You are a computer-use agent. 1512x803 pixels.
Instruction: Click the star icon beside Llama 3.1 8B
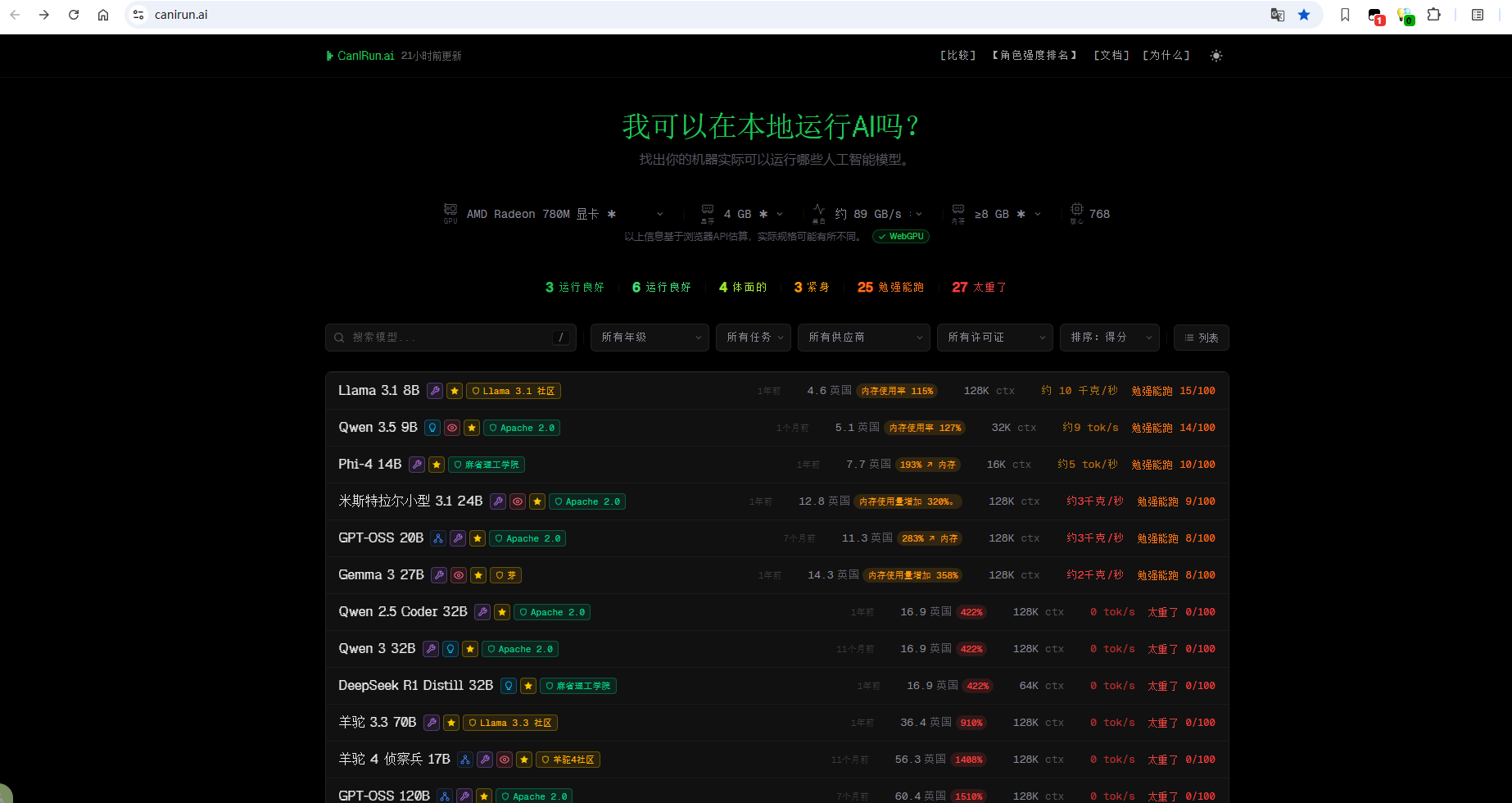455,391
